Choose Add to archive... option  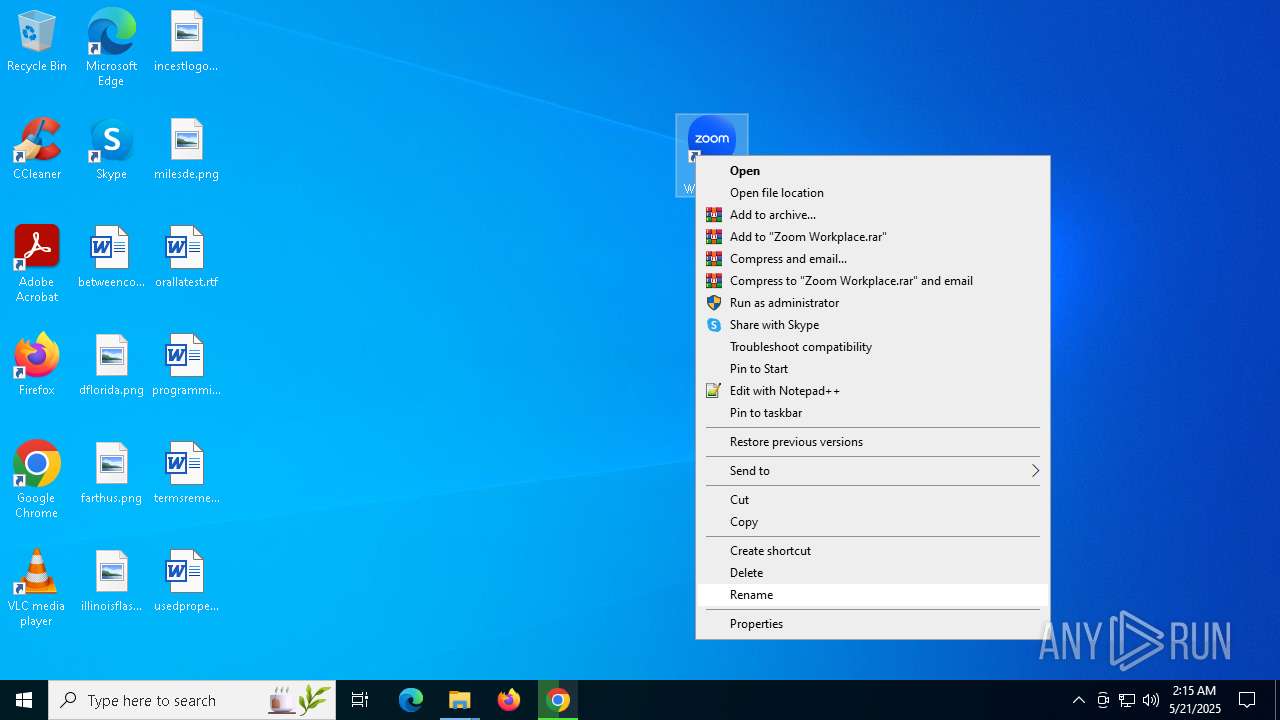point(873,215)
